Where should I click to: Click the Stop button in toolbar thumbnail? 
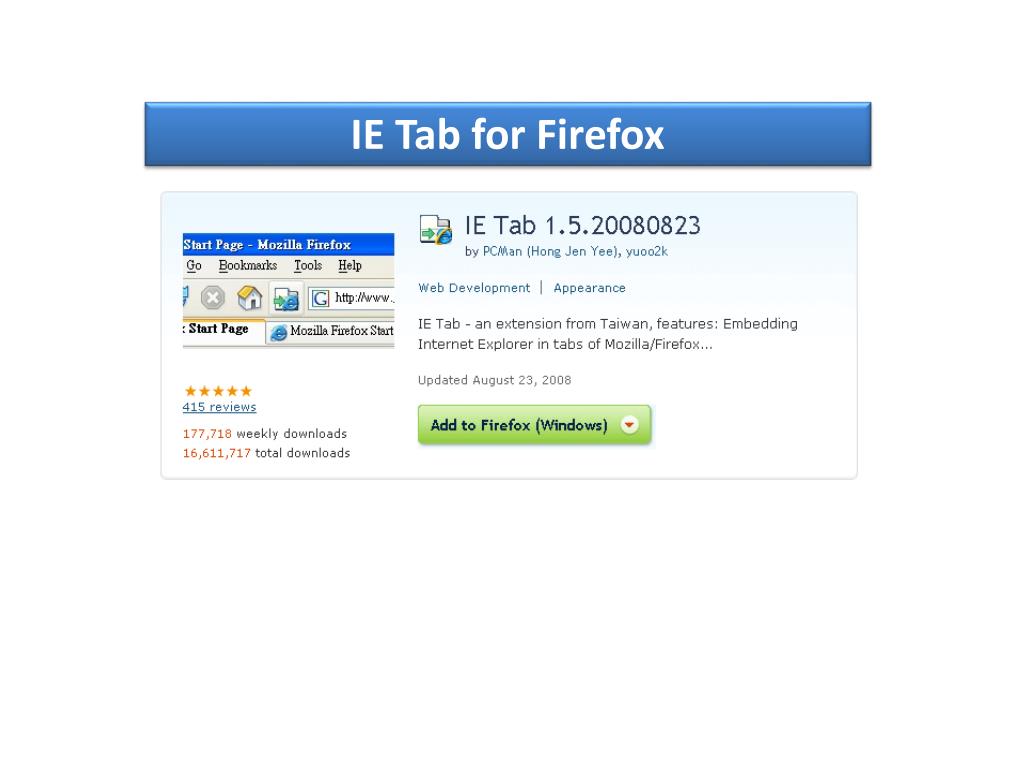click(212, 298)
